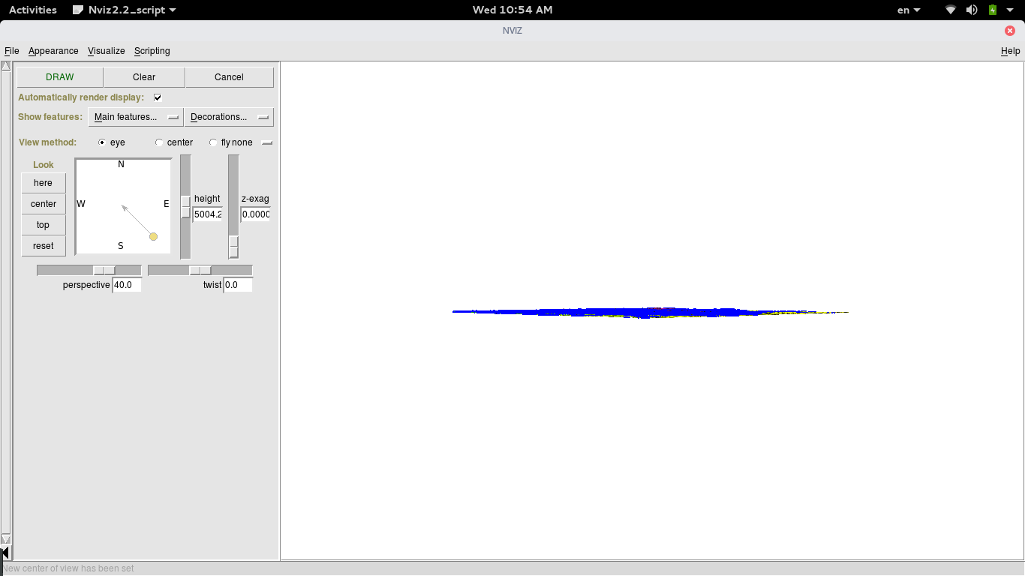Click the scroll-up arrow on left panel

coord(6,67)
